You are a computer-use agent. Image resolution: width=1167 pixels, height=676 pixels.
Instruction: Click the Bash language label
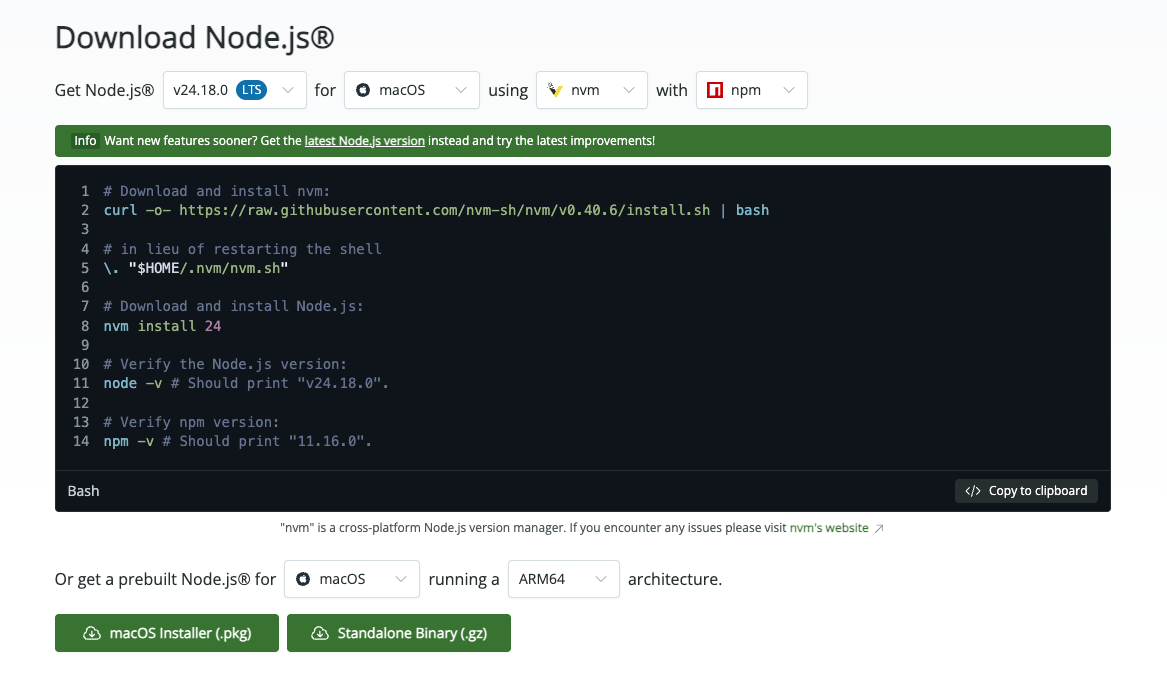pyautogui.click(x=83, y=491)
